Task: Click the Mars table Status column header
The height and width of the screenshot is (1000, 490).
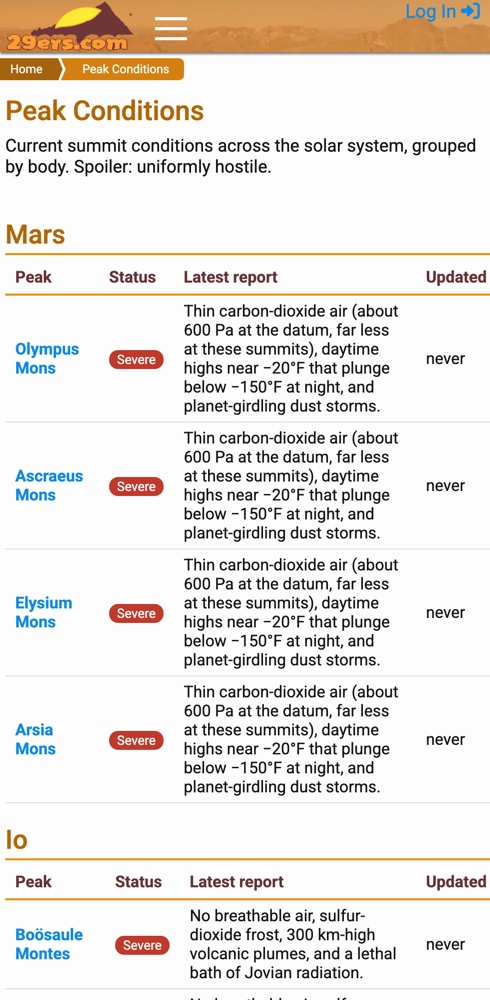Action: point(132,277)
